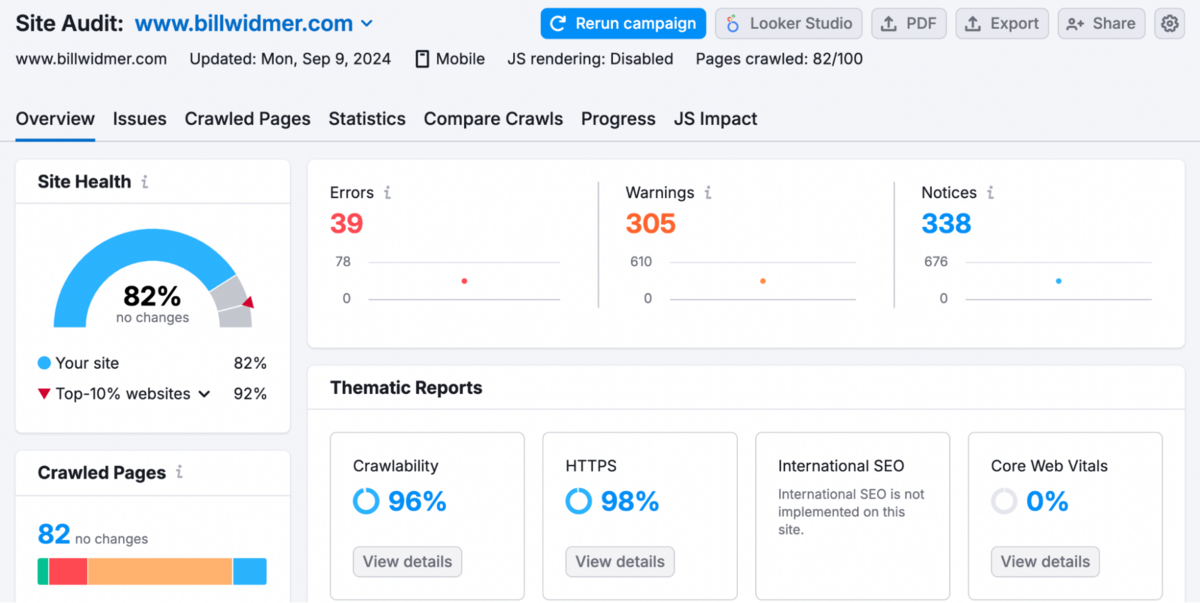1200x603 pixels.
Task: Click red segment of crawled pages bar
Action: [x=68, y=571]
